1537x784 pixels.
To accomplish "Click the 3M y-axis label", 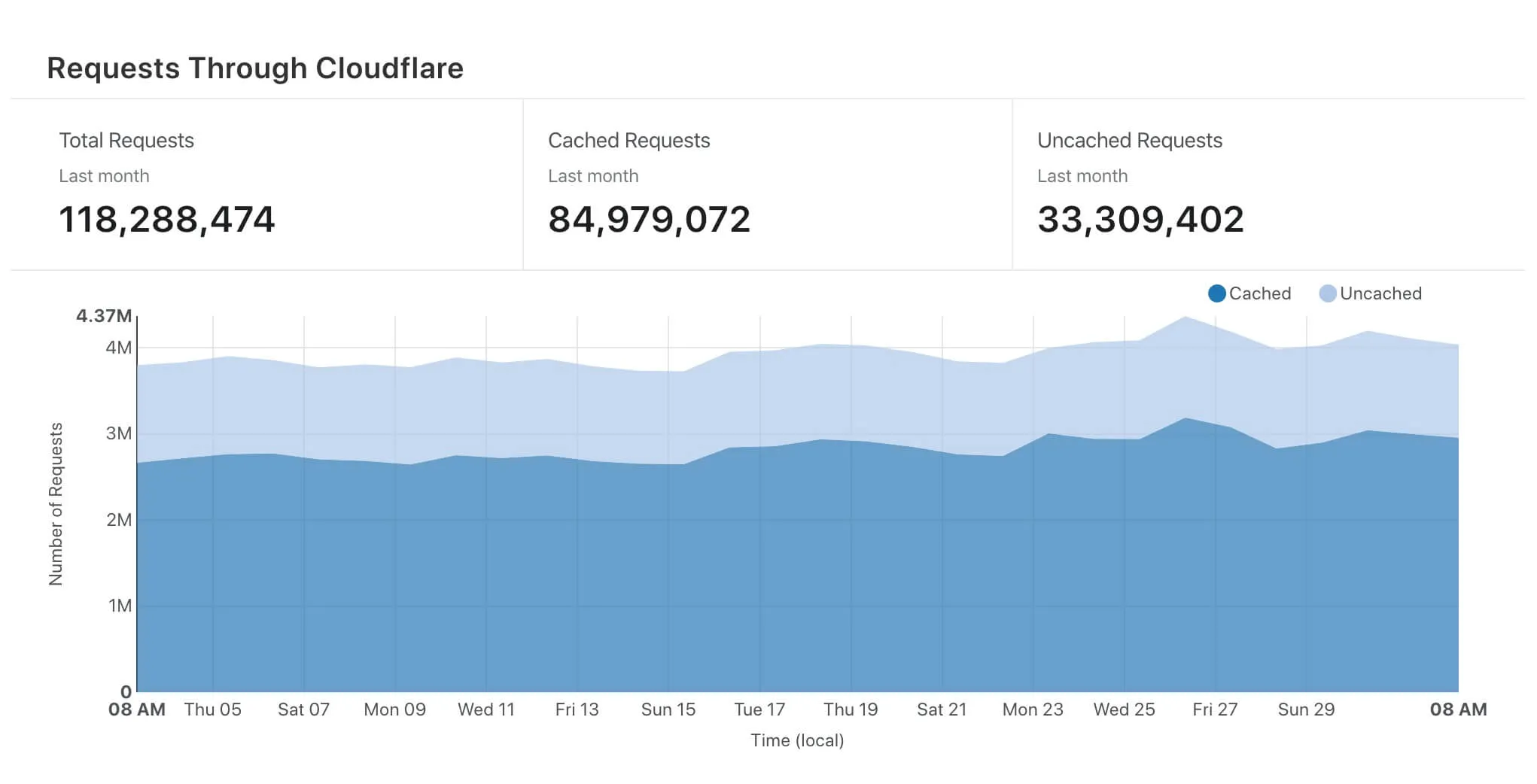I will [x=118, y=433].
